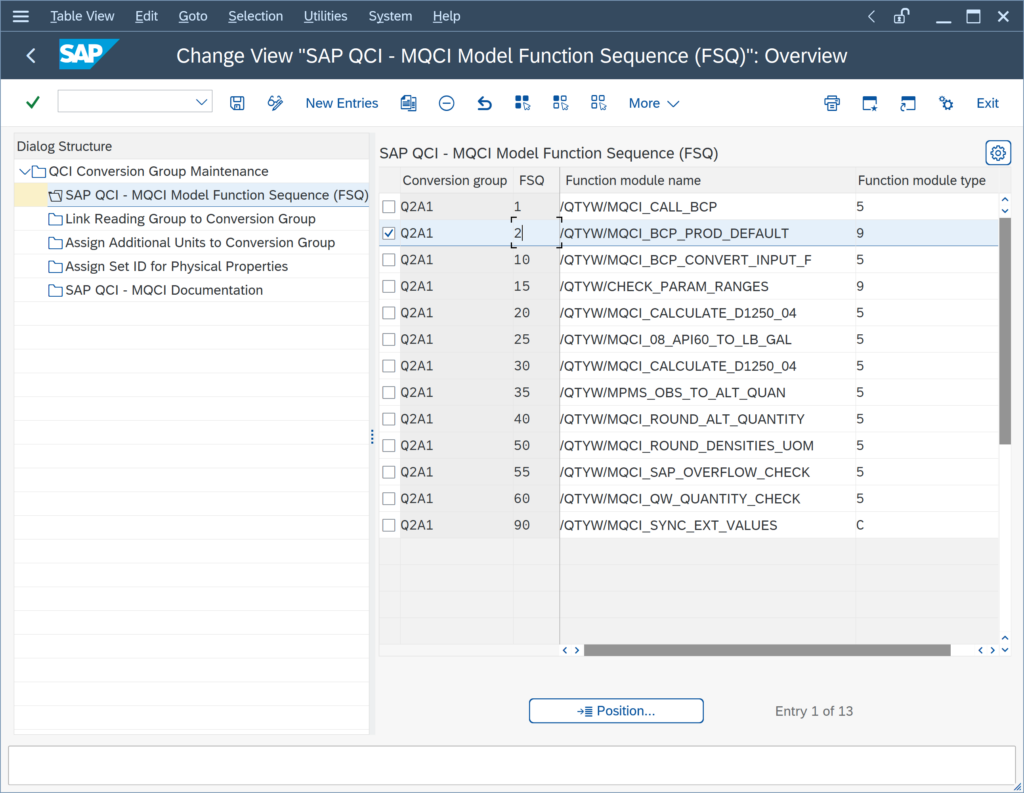
Task: Click the /QTYW/CHECK_PARAM_RANGES cell
Action: (707, 286)
